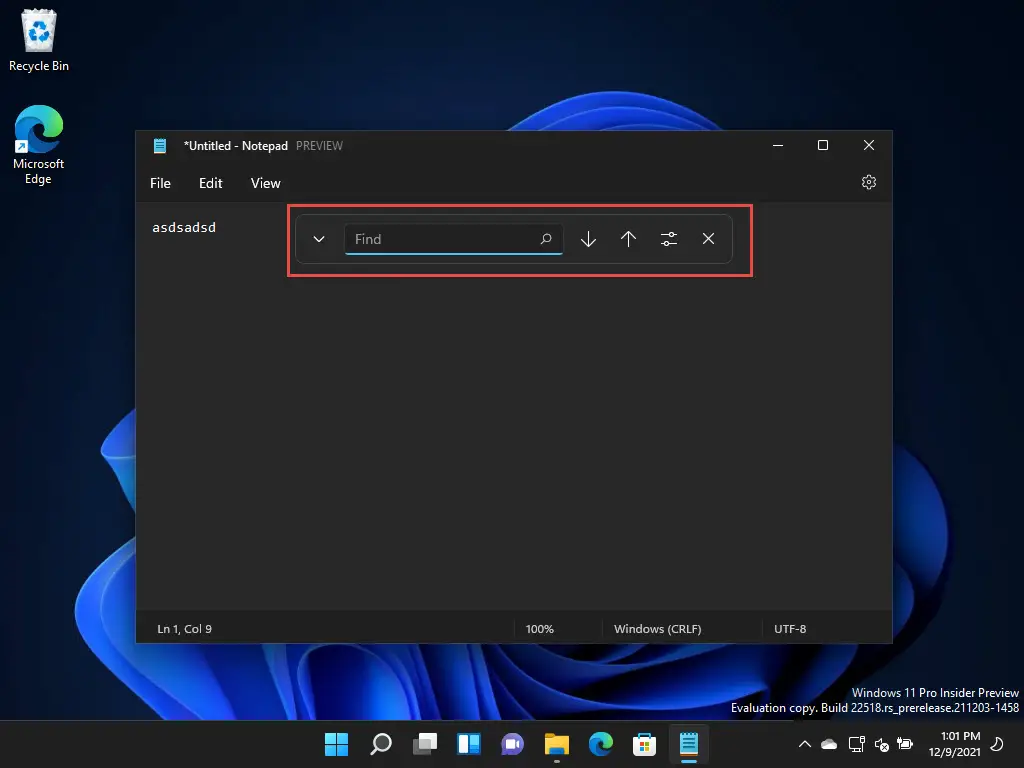1024x768 pixels.
Task: Click the 100% zoom level in status bar
Action: (x=539, y=629)
